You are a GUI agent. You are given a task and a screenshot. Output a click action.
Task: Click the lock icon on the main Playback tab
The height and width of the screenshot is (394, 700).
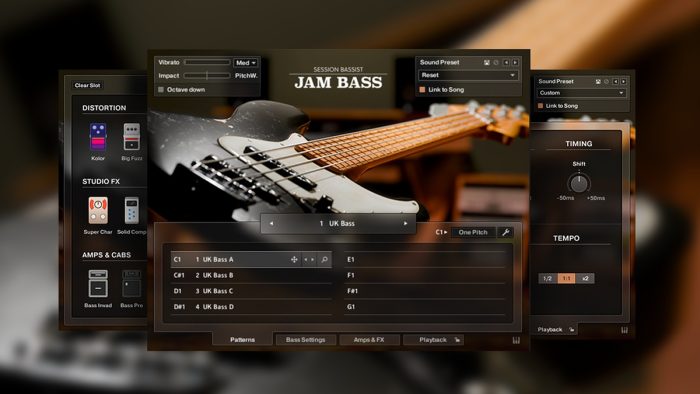pos(457,340)
